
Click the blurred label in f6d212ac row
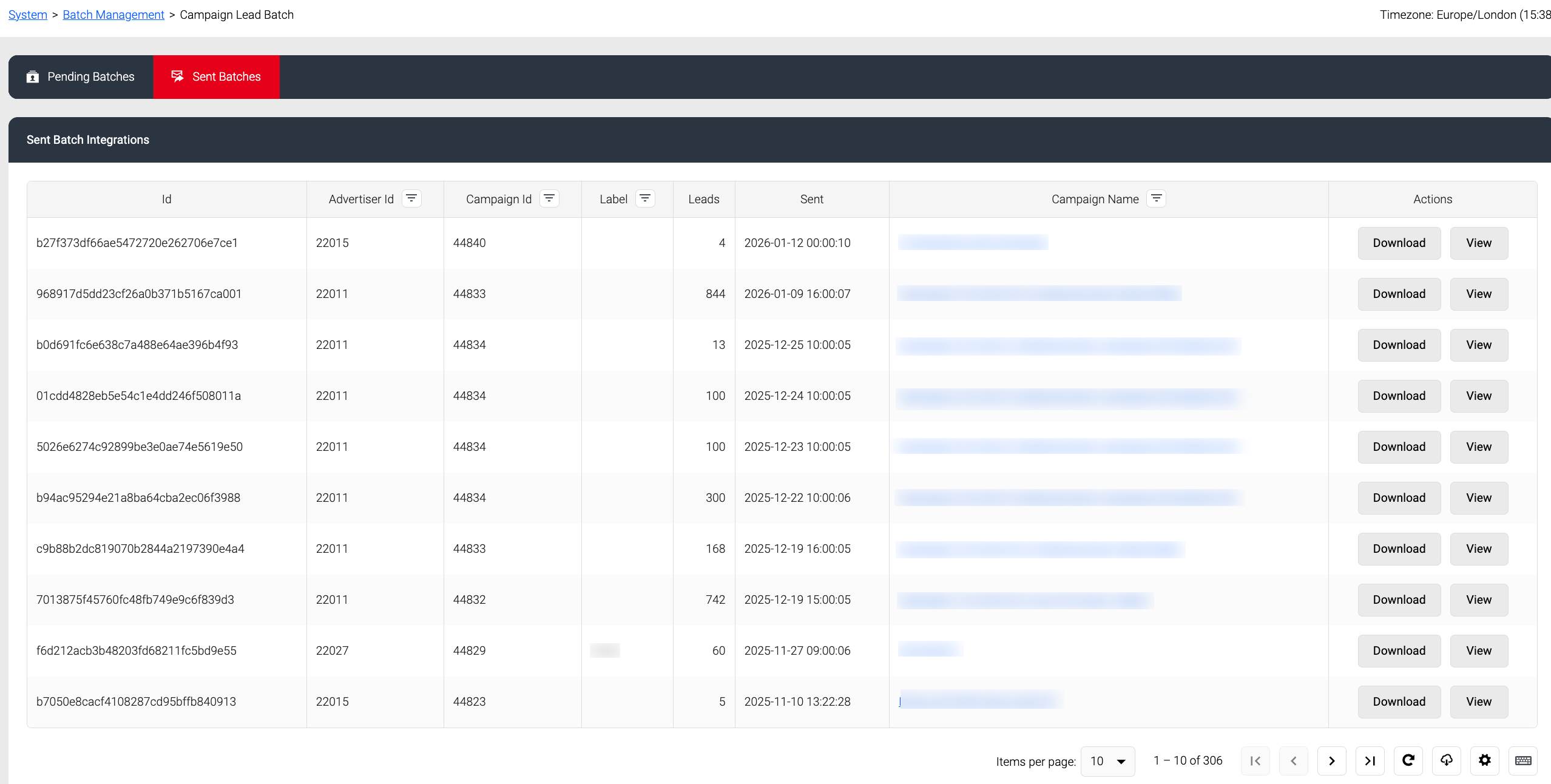point(605,651)
